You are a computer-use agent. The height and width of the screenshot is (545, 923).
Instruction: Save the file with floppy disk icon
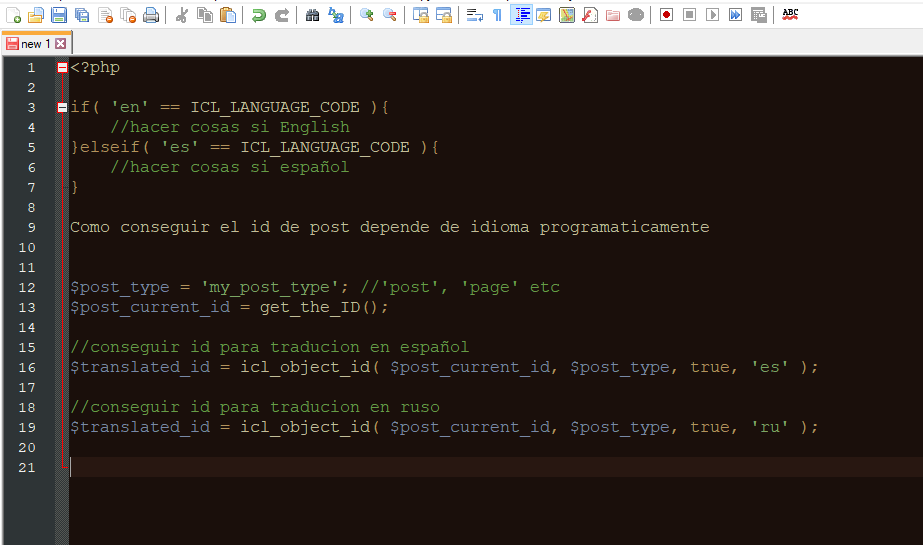click(59, 15)
